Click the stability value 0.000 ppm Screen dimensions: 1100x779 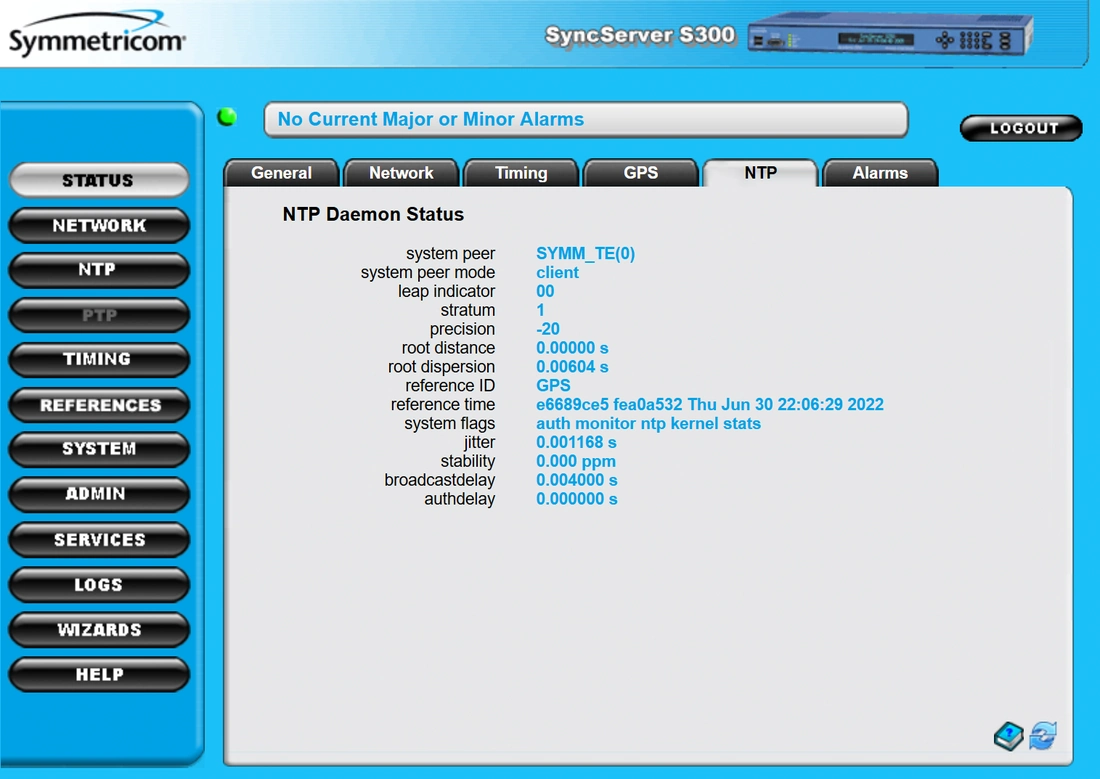(575, 462)
